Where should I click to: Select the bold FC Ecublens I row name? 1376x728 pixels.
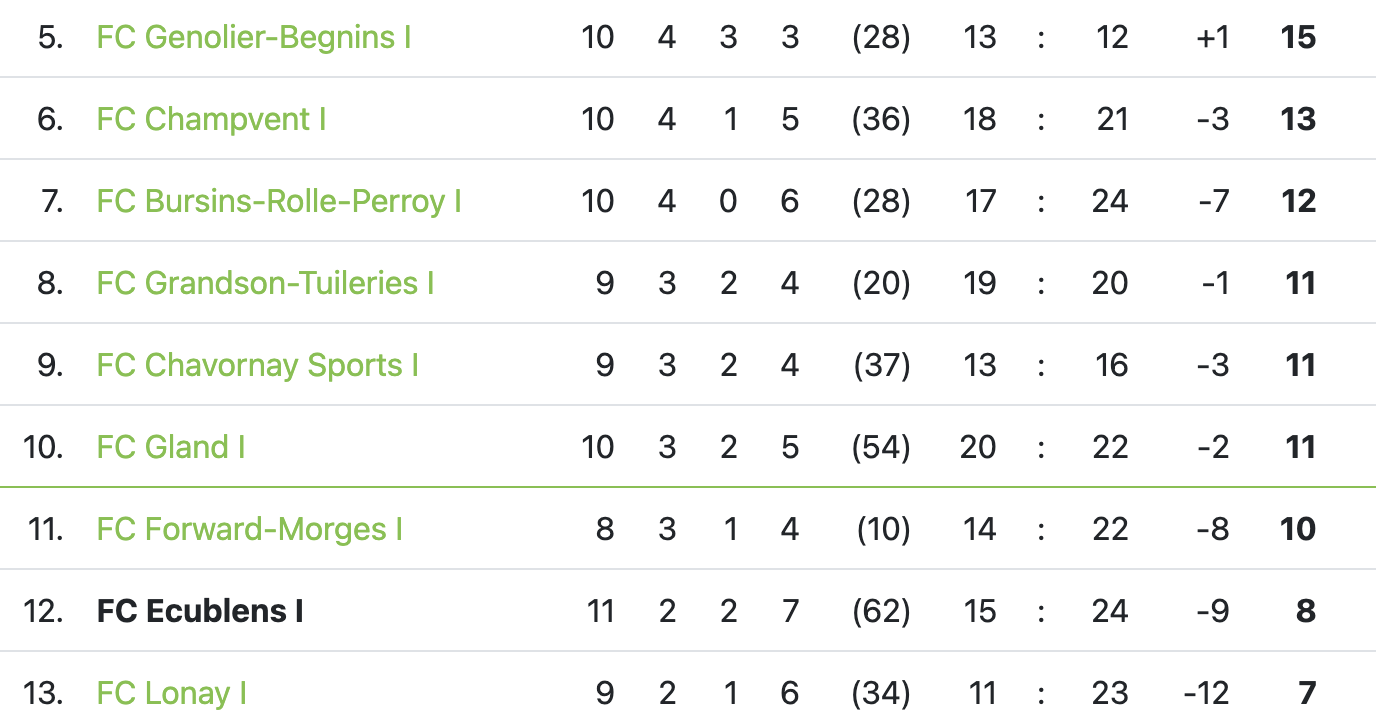(x=200, y=611)
